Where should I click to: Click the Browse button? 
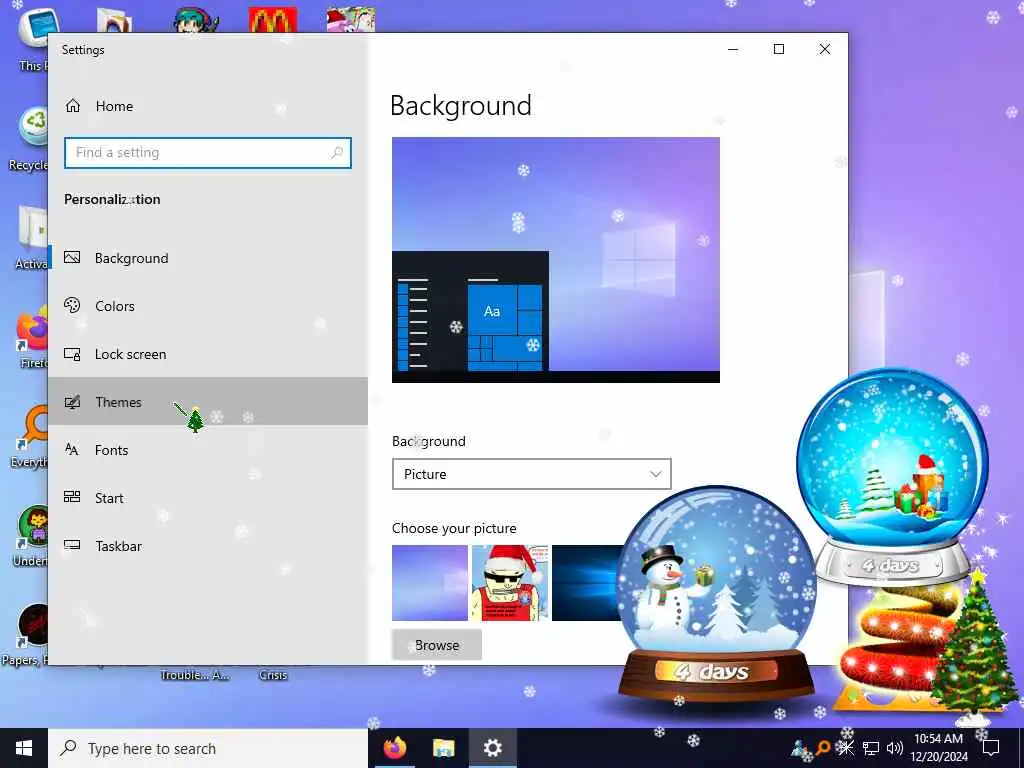[437, 645]
